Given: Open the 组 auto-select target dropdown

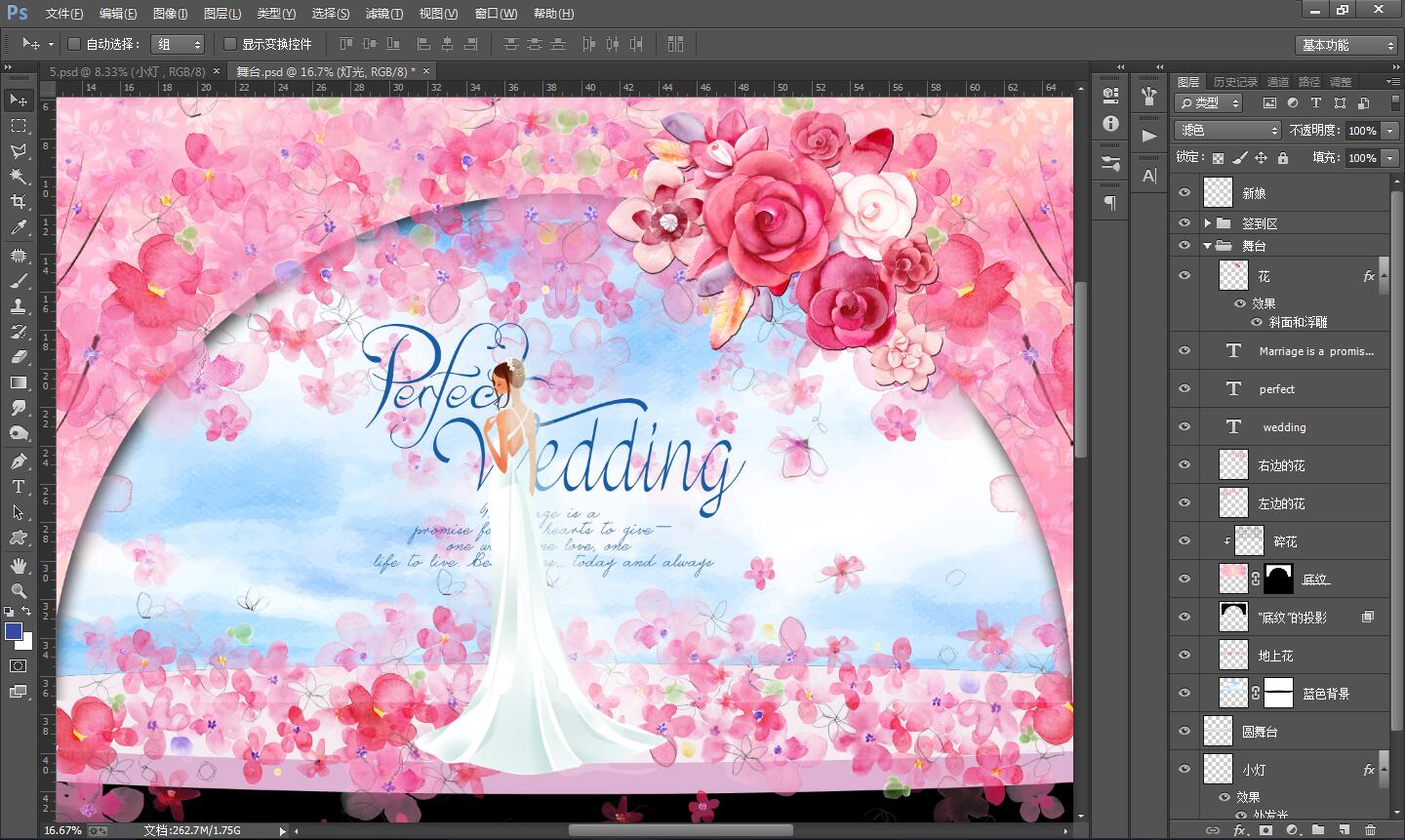Looking at the screenshot, I should pos(178,44).
